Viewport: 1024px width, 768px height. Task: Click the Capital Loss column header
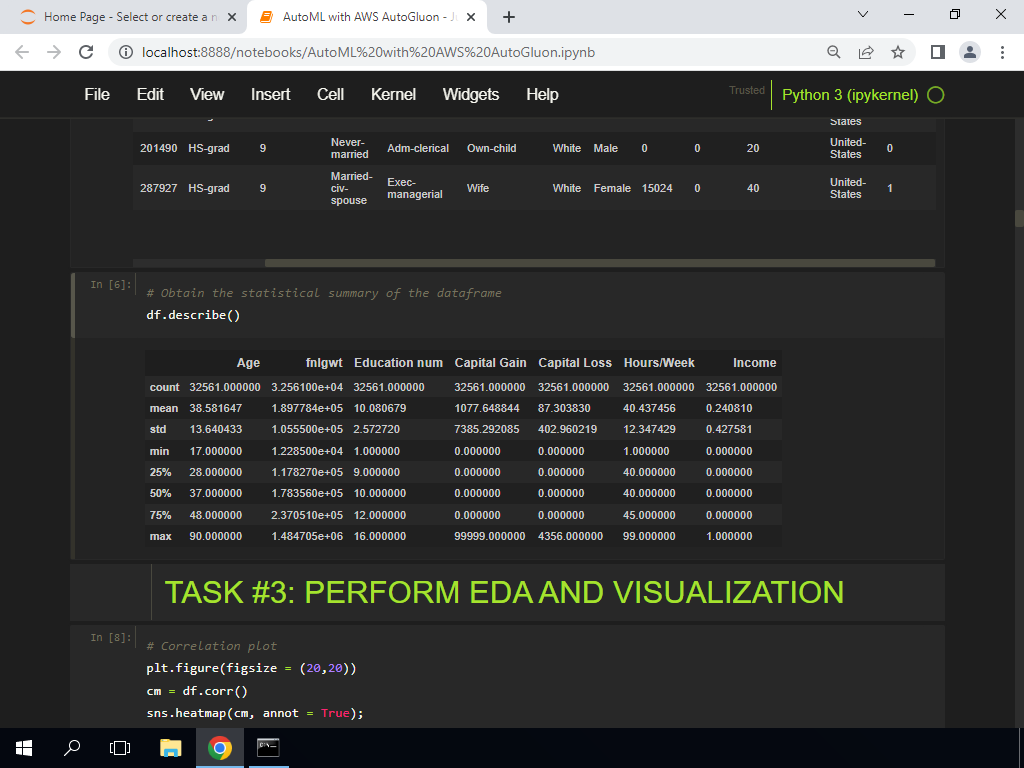click(x=575, y=363)
